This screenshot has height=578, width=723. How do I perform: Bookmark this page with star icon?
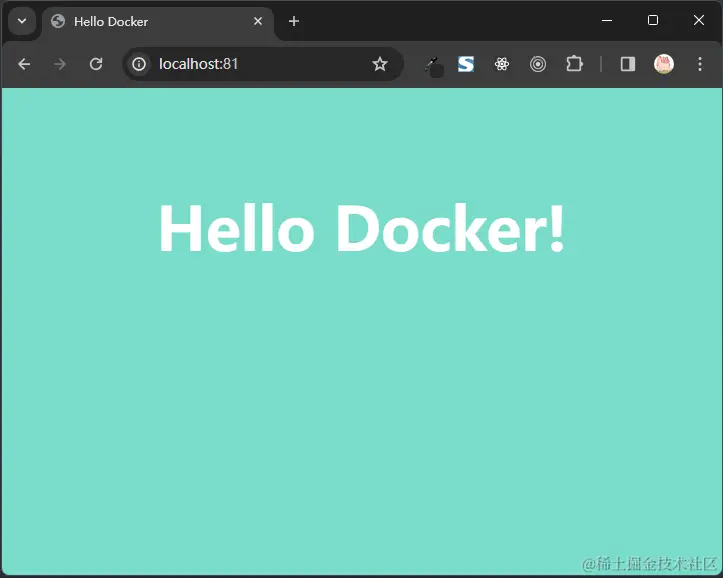[379, 64]
